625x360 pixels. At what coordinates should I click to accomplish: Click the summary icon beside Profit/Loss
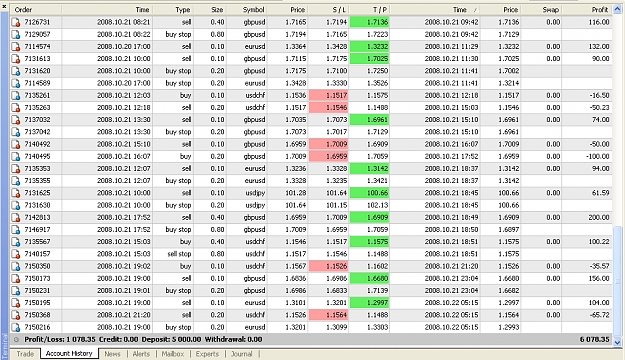tap(16, 340)
